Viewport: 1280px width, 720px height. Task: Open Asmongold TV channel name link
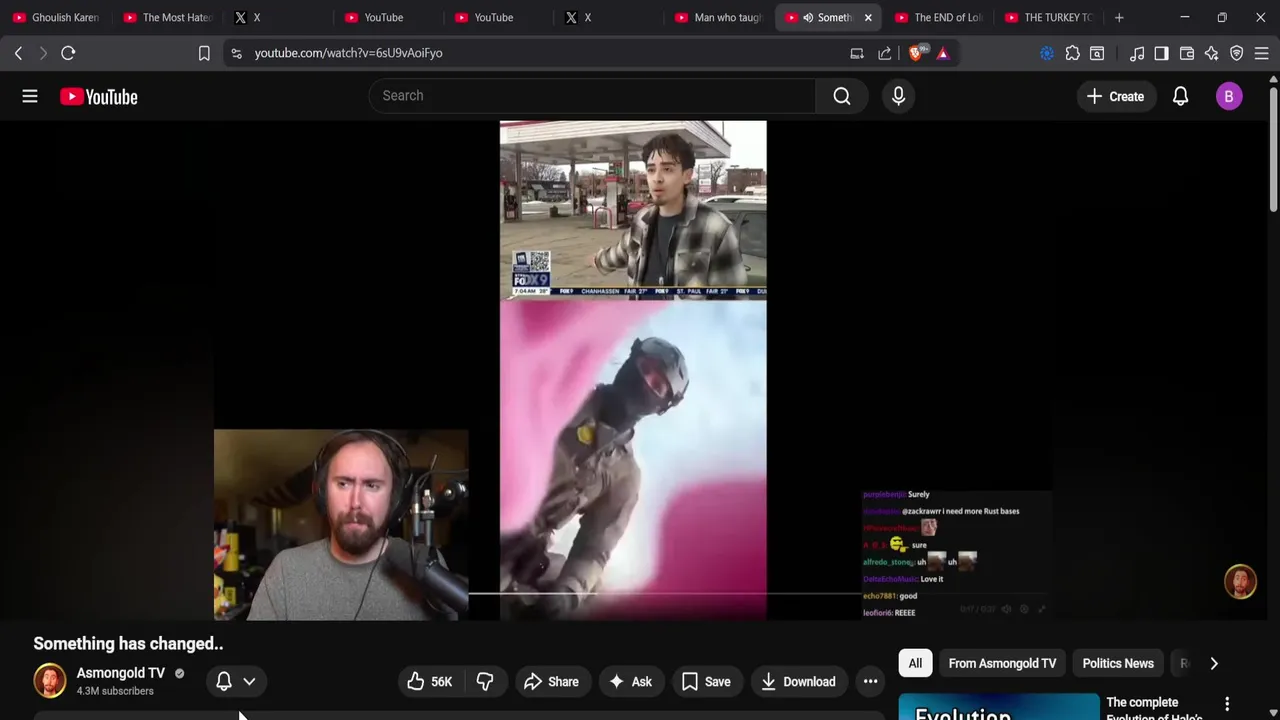120,673
